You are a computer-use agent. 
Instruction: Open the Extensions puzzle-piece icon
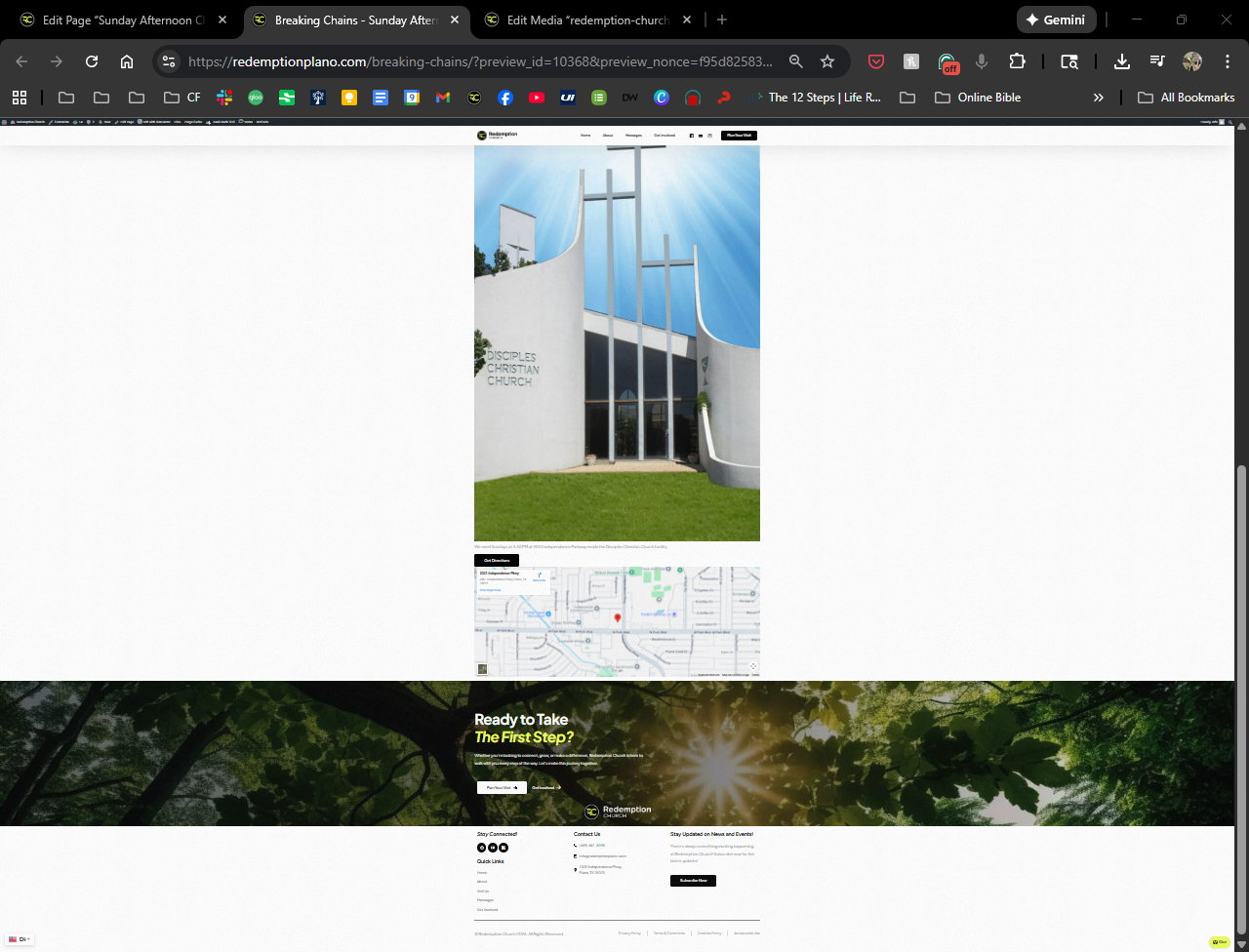click(1017, 61)
